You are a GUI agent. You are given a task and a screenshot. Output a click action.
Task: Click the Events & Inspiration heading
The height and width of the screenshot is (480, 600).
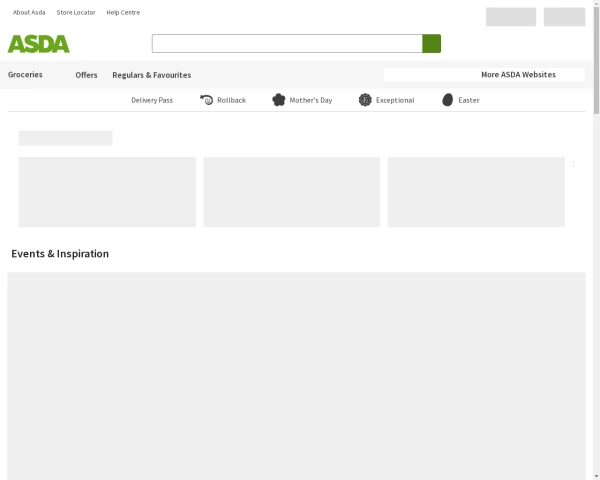coord(60,254)
